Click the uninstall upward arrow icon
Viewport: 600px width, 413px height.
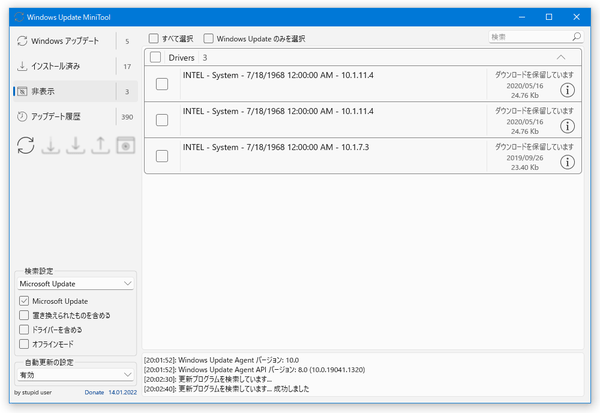click(x=100, y=145)
